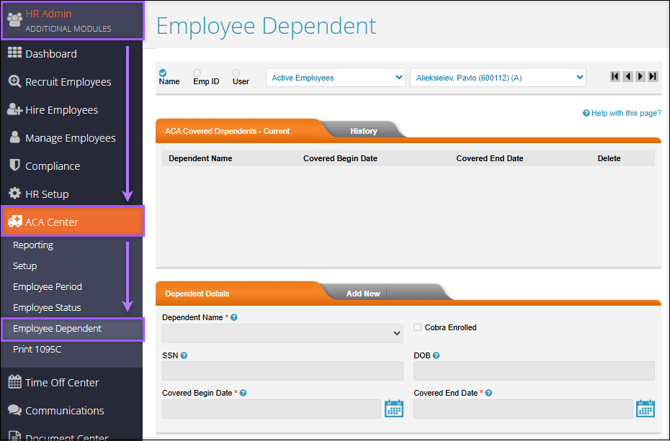Select the Emp ID radio button
The image size is (670, 441).
coord(197,73)
